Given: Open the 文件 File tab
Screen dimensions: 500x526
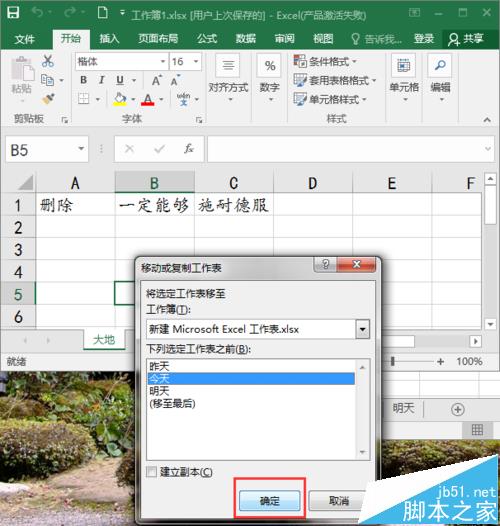Looking at the screenshot, I should pos(24,39).
